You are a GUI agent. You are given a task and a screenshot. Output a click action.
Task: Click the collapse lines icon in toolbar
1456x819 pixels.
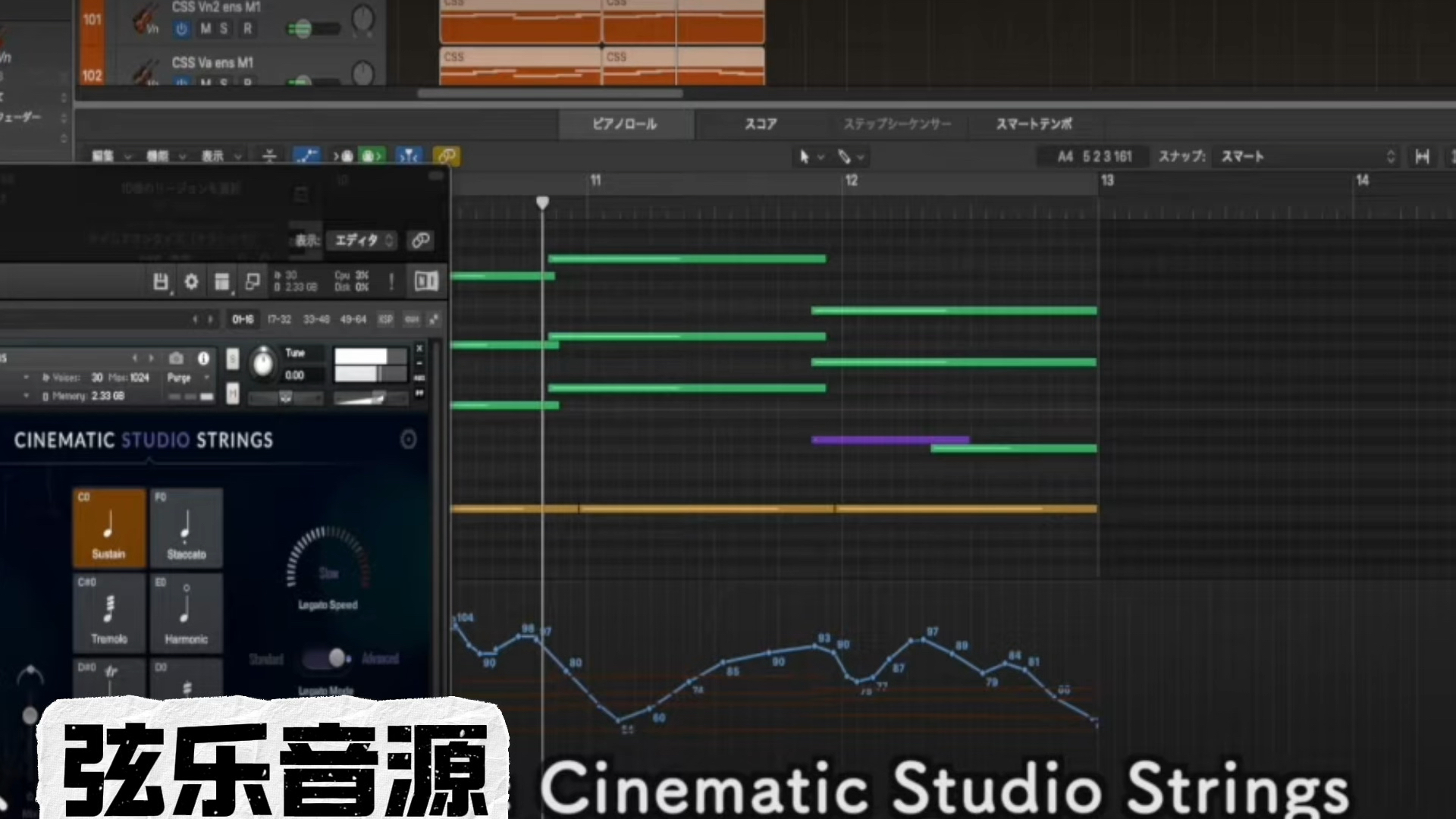269,156
